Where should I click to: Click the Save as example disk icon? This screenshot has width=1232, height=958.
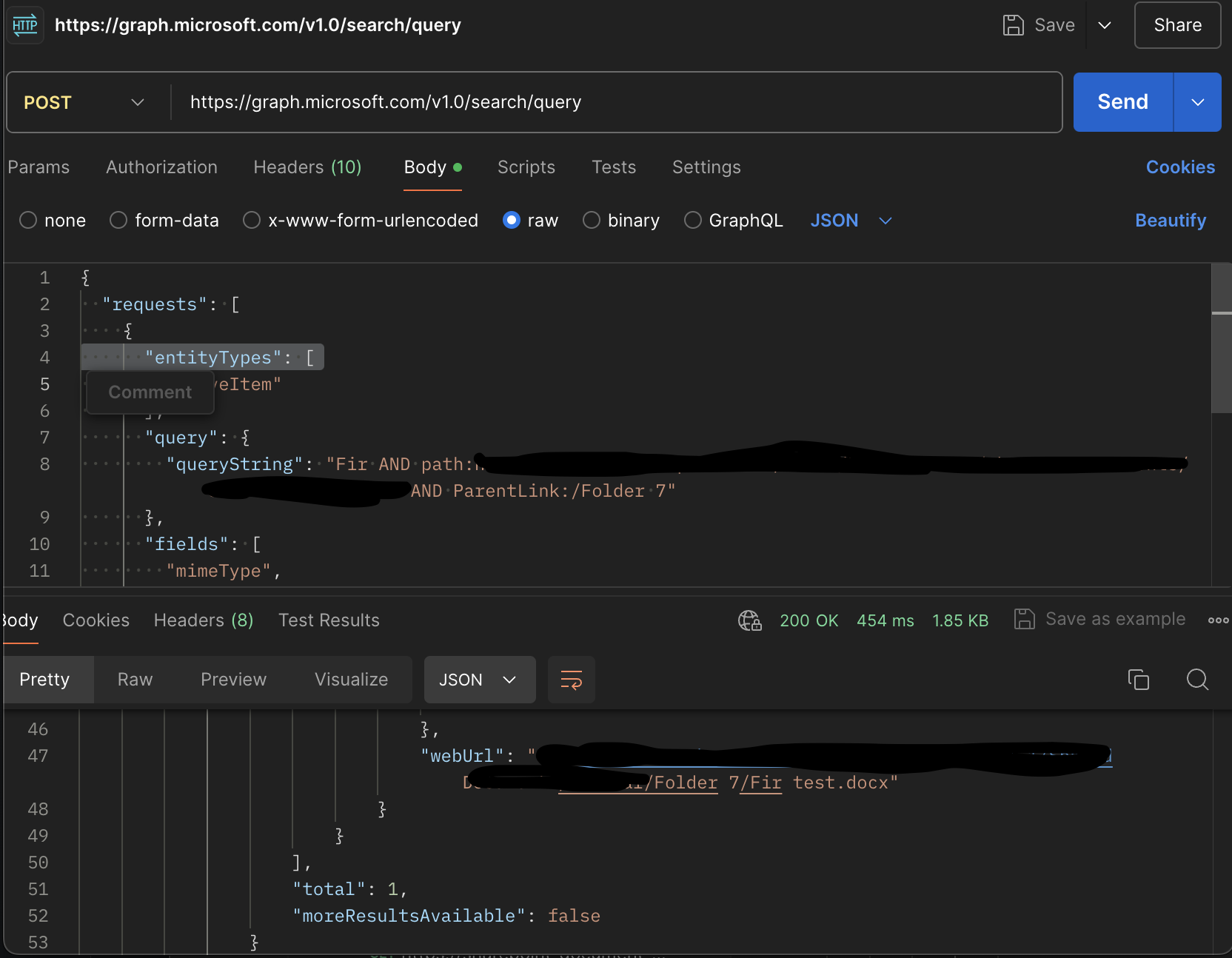pos(1025,619)
